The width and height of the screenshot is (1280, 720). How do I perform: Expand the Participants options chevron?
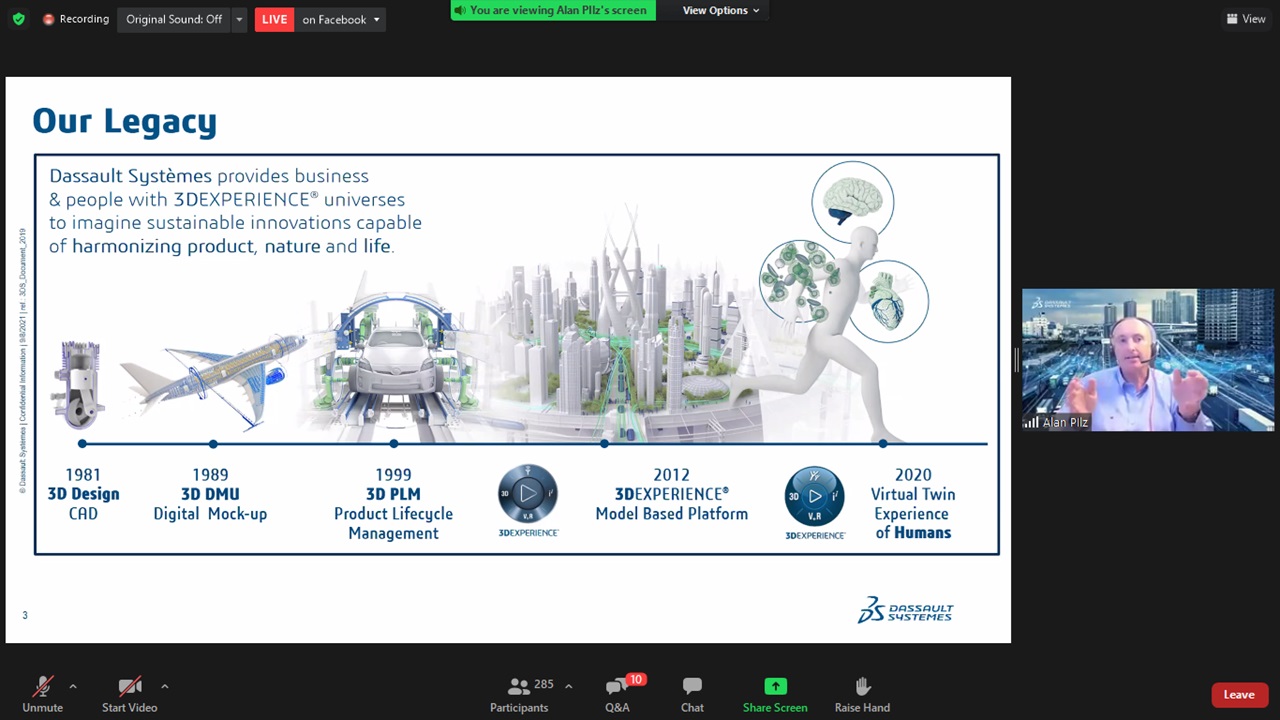point(568,686)
